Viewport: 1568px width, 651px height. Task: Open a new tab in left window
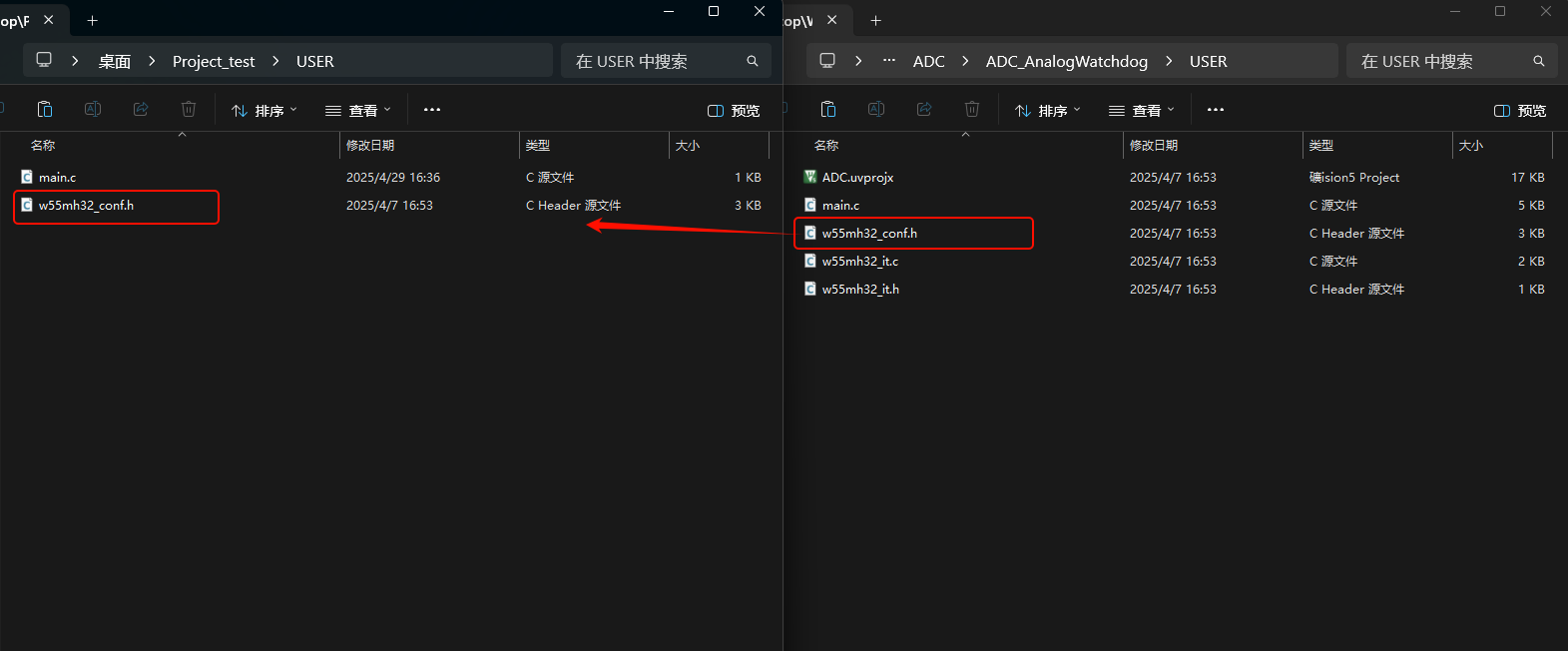point(92,20)
